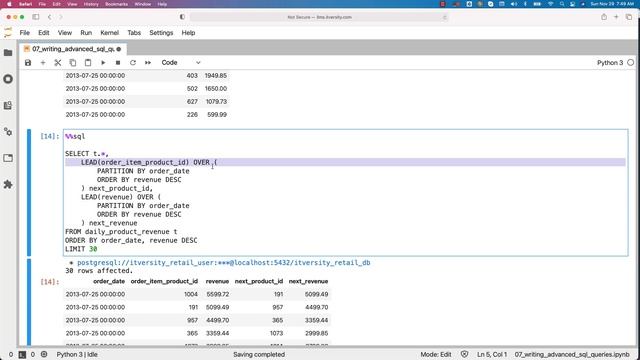Image resolution: width=640 pixels, height=360 pixels.
Task: Click the notebook filename in the status bar
Action: click(x=572, y=355)
